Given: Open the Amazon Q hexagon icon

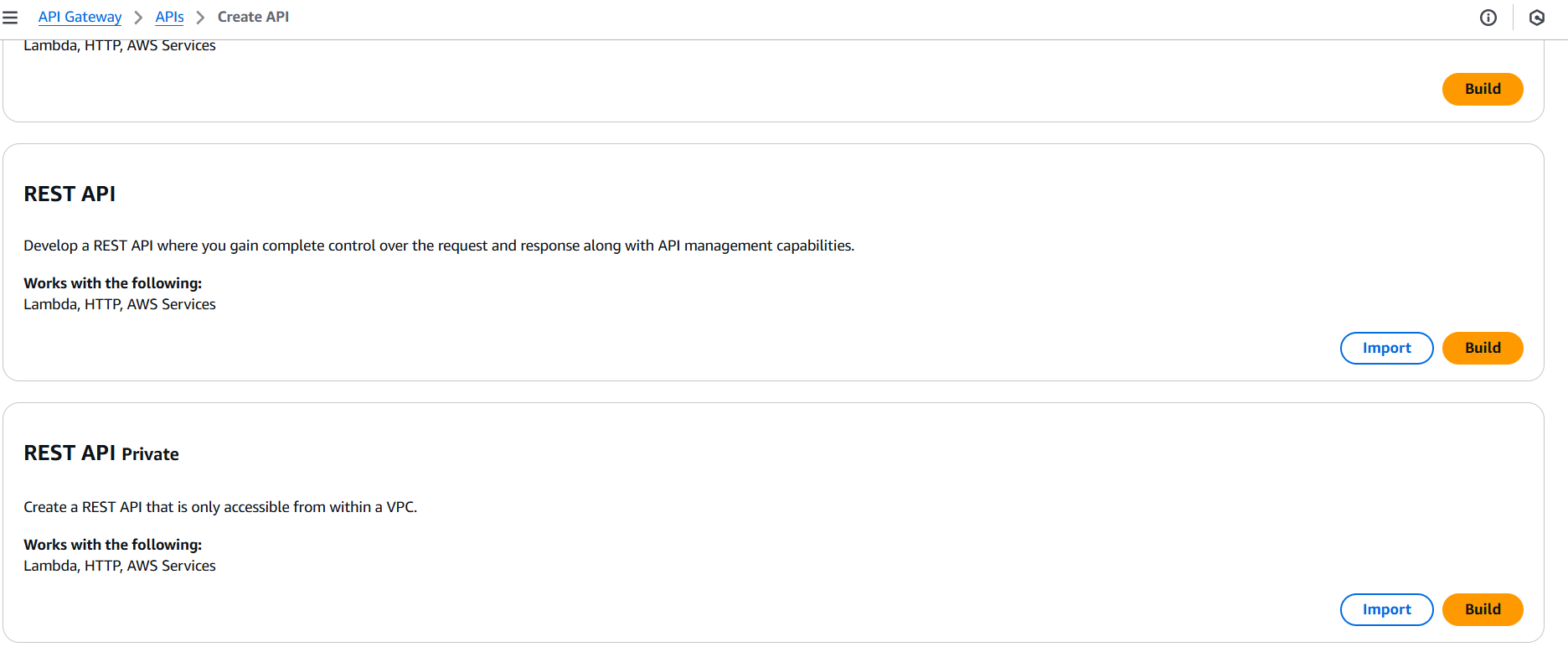Looking at the screenshot, I should [1537, 18].
